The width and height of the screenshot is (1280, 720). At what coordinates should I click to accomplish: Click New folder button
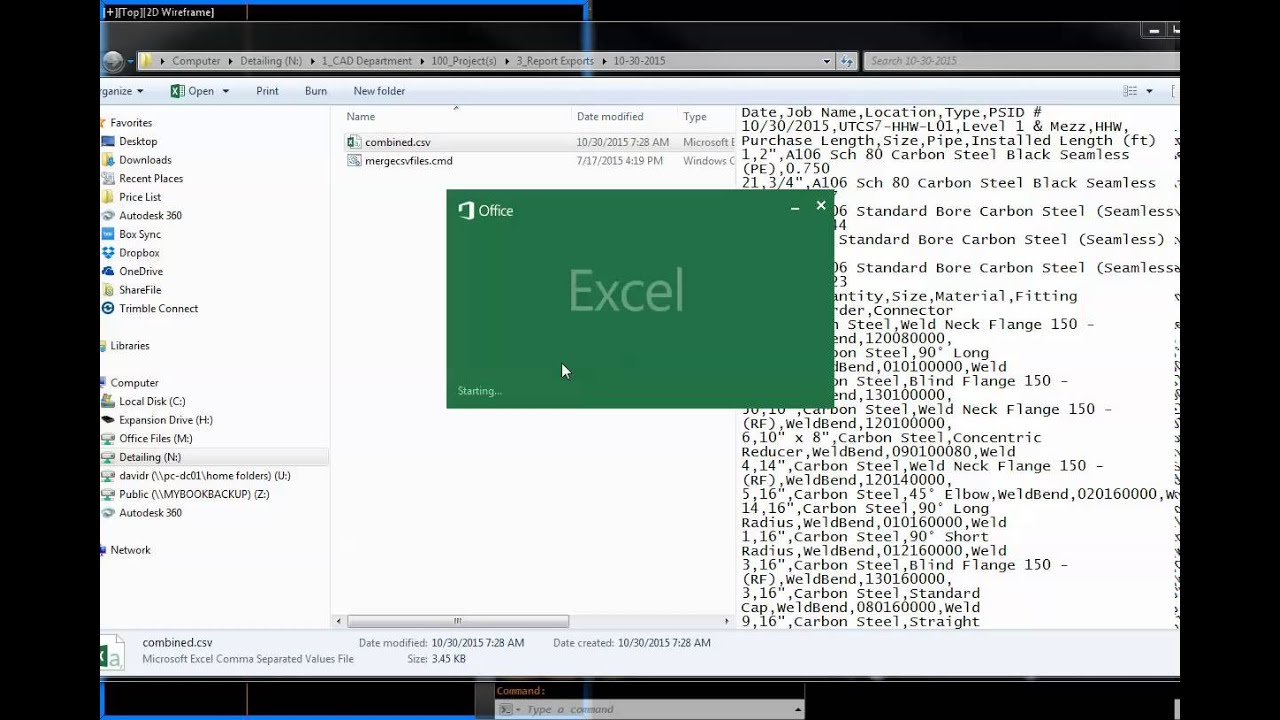(x=379, y=91)
